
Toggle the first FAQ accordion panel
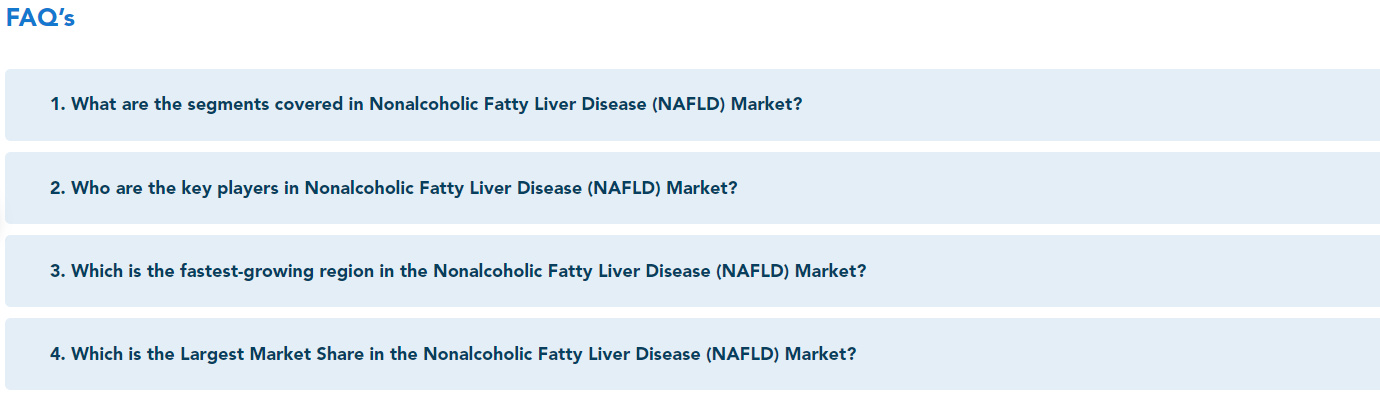[x=692, y=105]
